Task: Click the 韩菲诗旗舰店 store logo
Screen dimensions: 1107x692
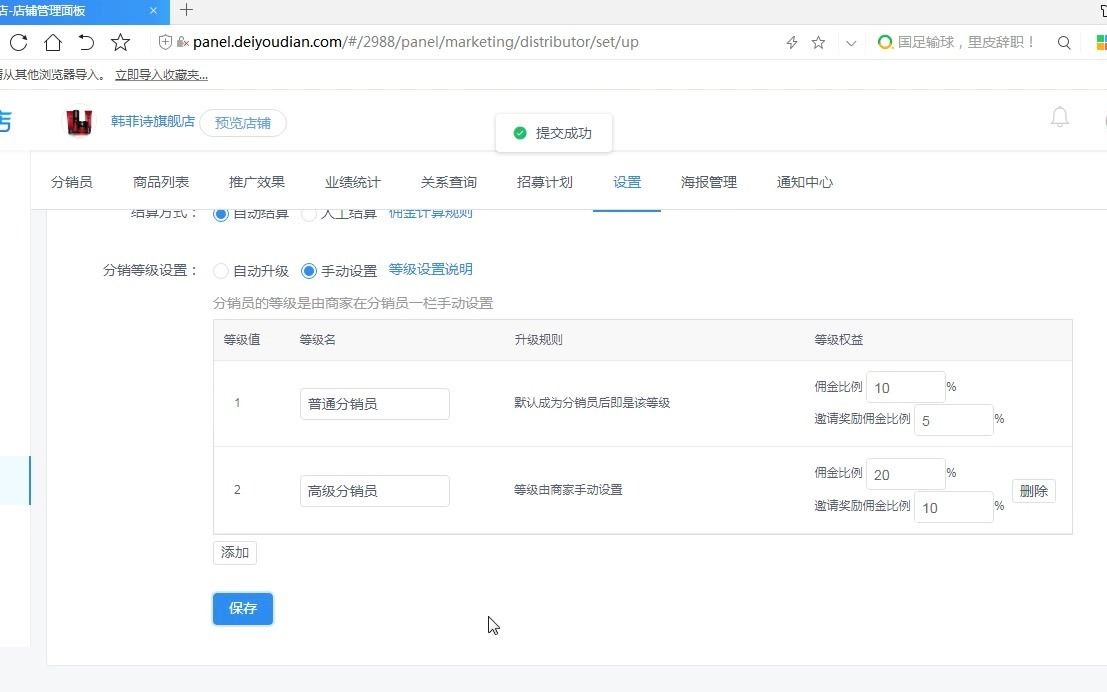Action: click(x=79, y=121)
